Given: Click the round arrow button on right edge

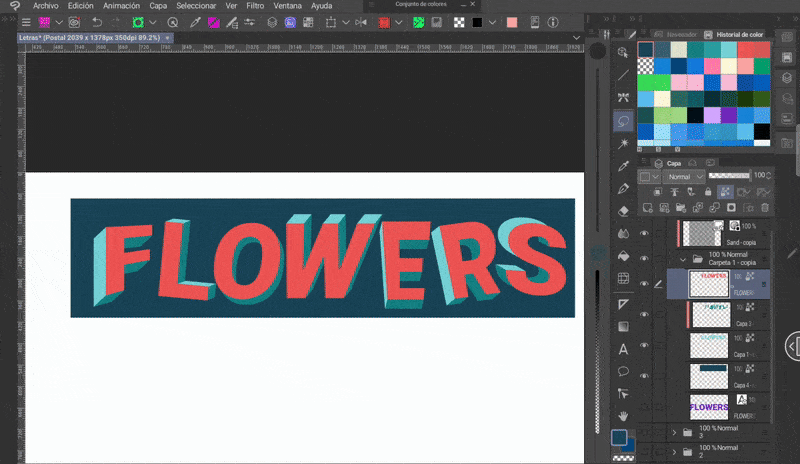Looking at the screenshot, I should click(792, 347).
